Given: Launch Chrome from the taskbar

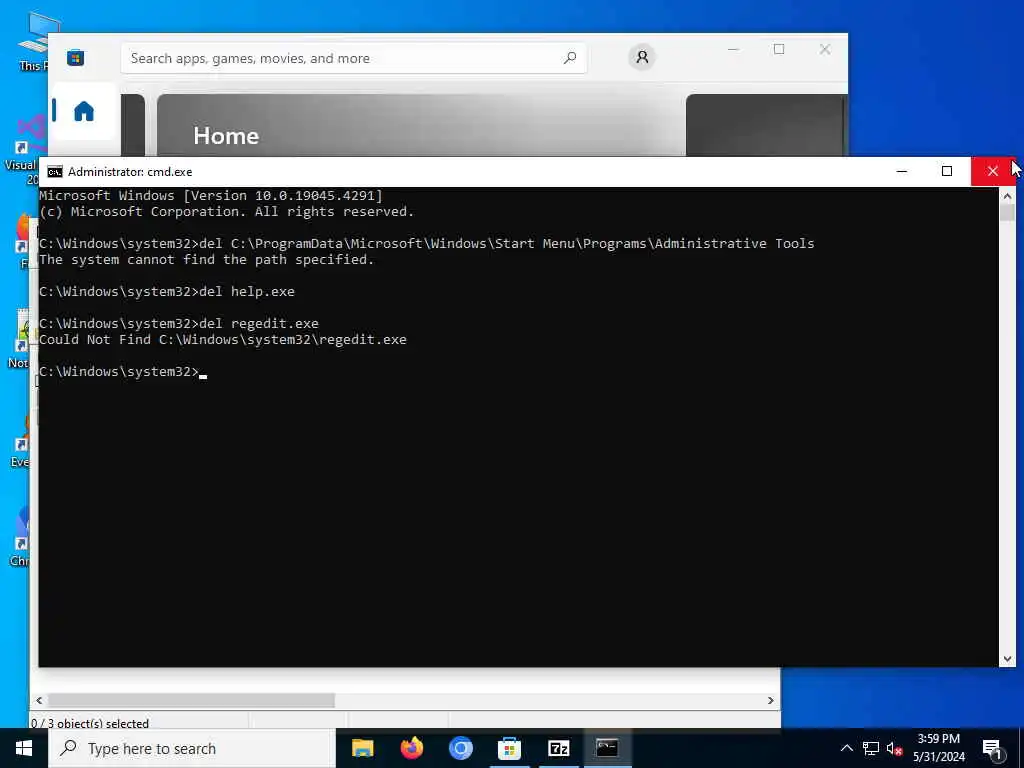Looking at the screenshot, I should coord(460,748).
